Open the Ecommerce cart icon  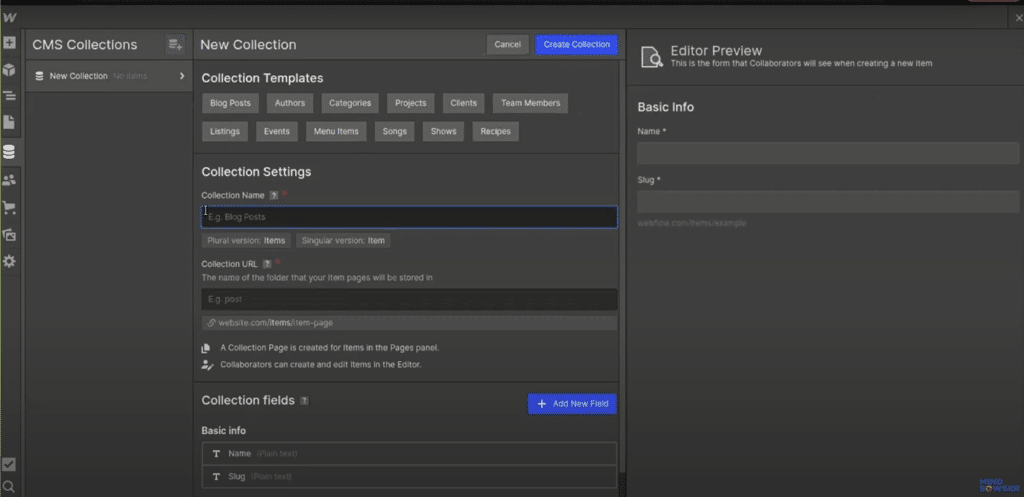9,207
